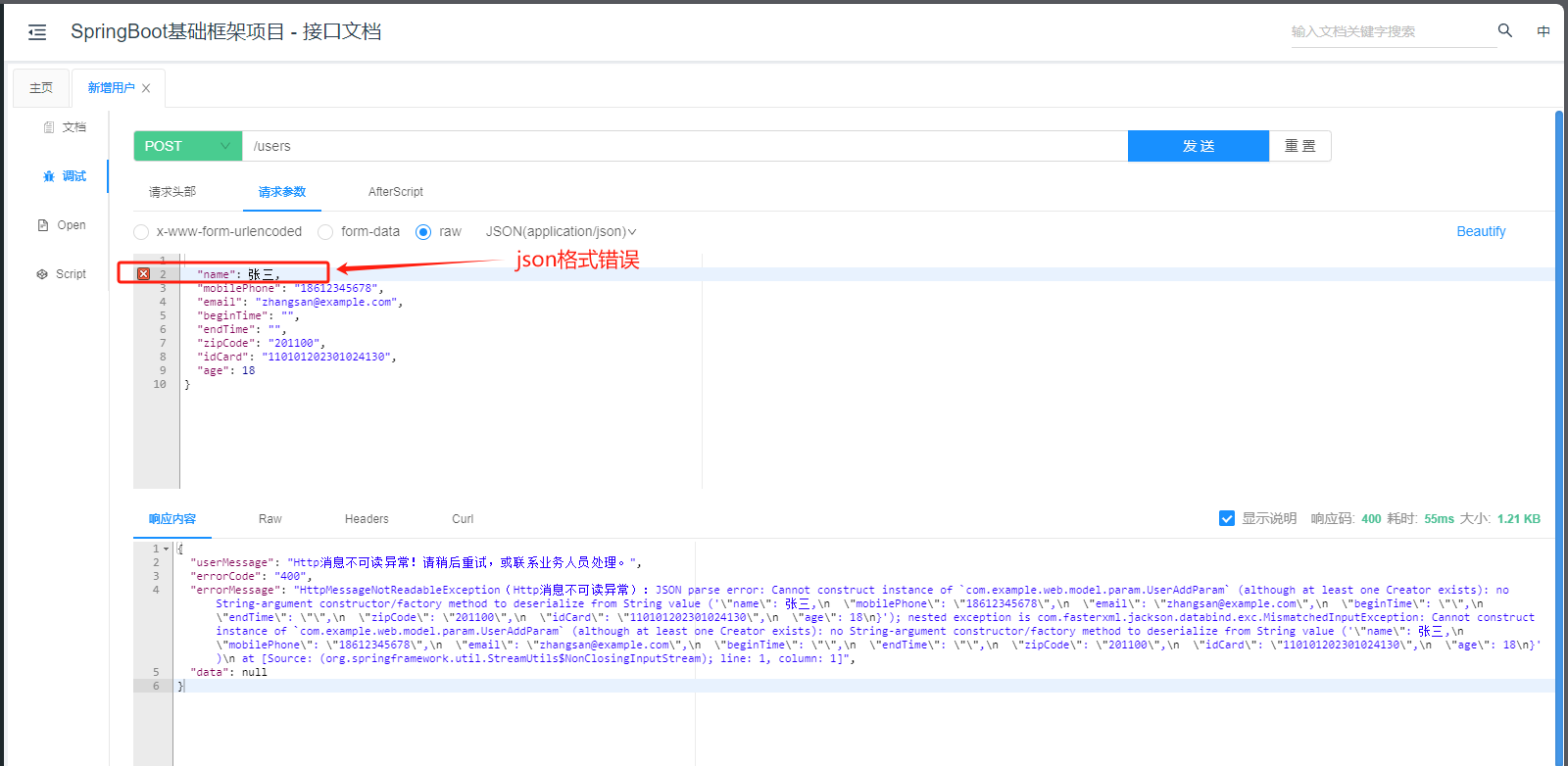The image size is (1568, 766).
Task: Click the "beginTime" line in request body
Action: pyautogui.click(x=248, y=315)
